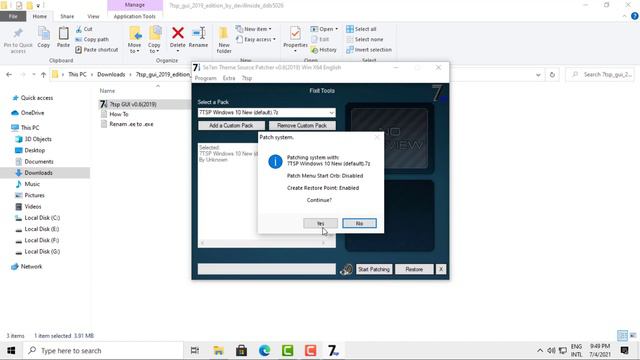This screenshot has height=360, width=640.
Task: Open the Easy access dropdown
Action: tap(256, 40)
